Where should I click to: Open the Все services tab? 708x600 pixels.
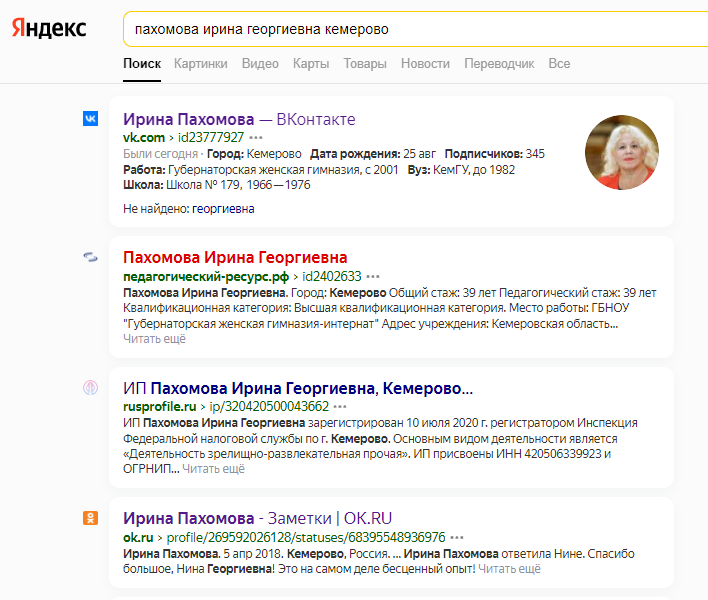click(559, 64)
